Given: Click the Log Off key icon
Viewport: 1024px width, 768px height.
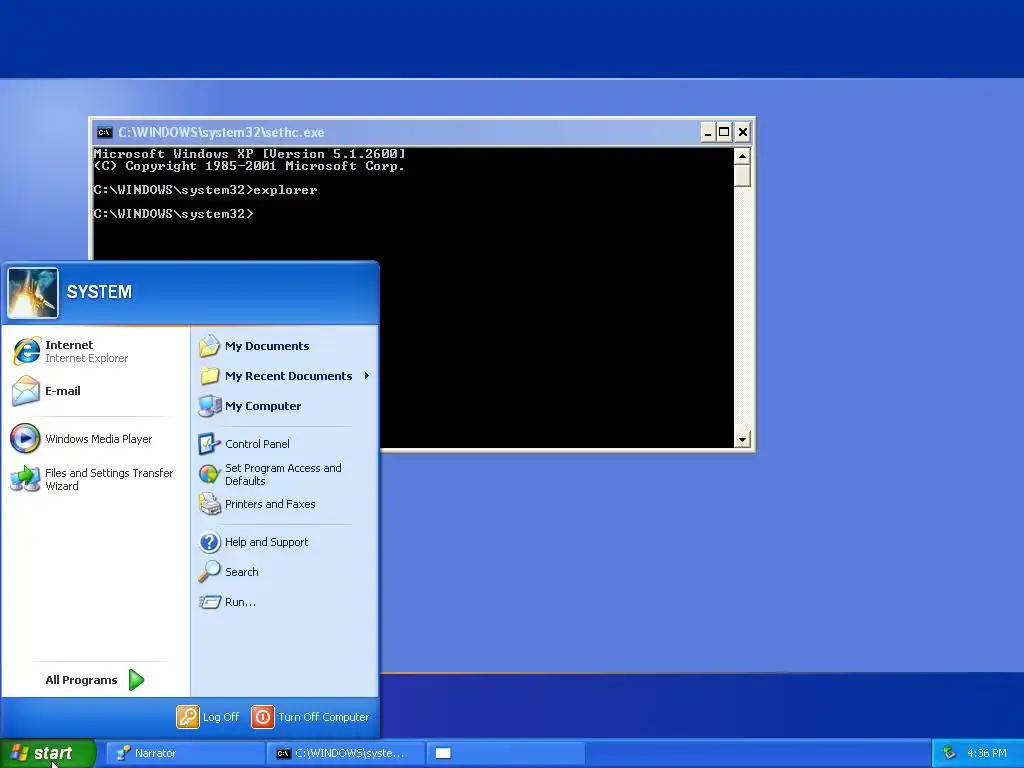Looking at the screenshot, I should coord(187,717).
